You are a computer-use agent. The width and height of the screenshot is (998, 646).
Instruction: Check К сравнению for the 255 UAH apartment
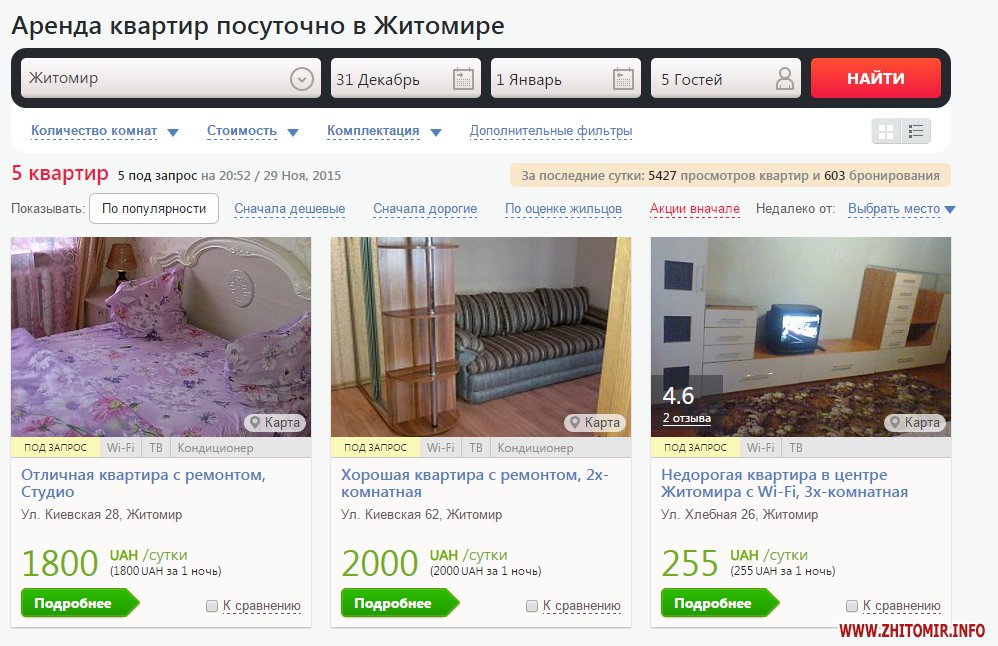(852, 606)
